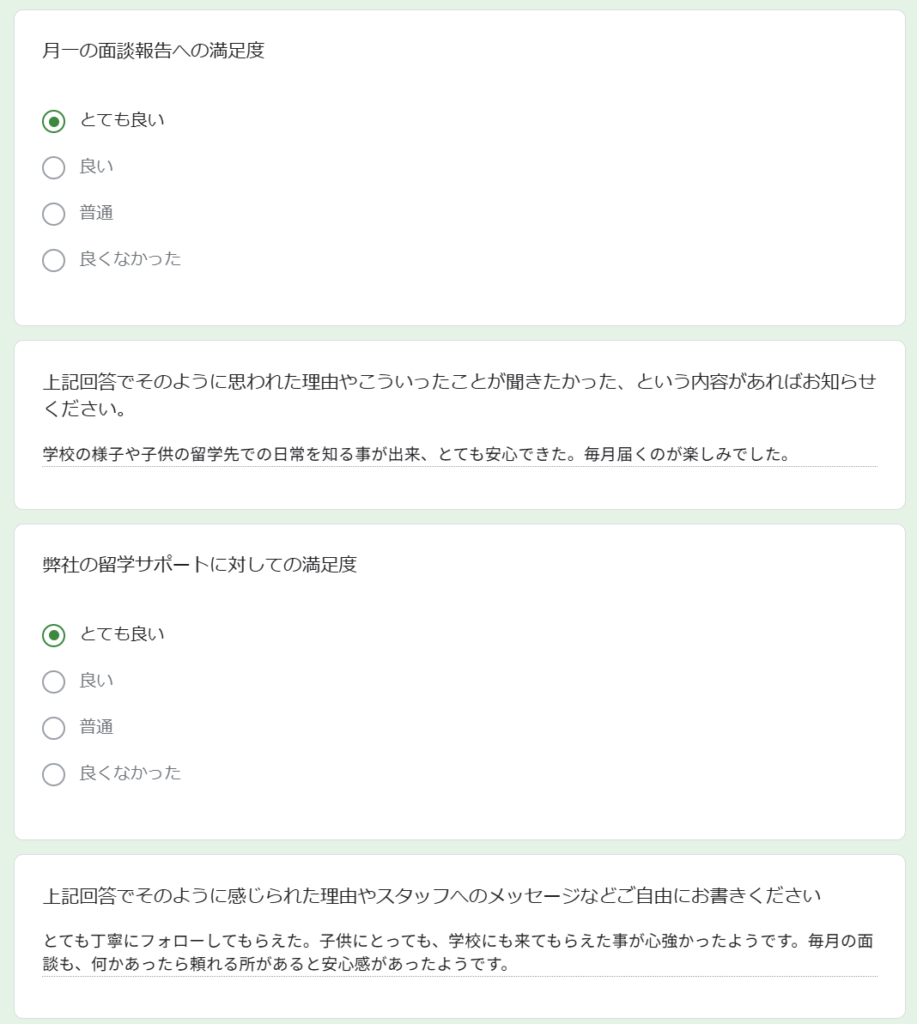Click the answer field starting with とても丁寧にフォロー

459,952
